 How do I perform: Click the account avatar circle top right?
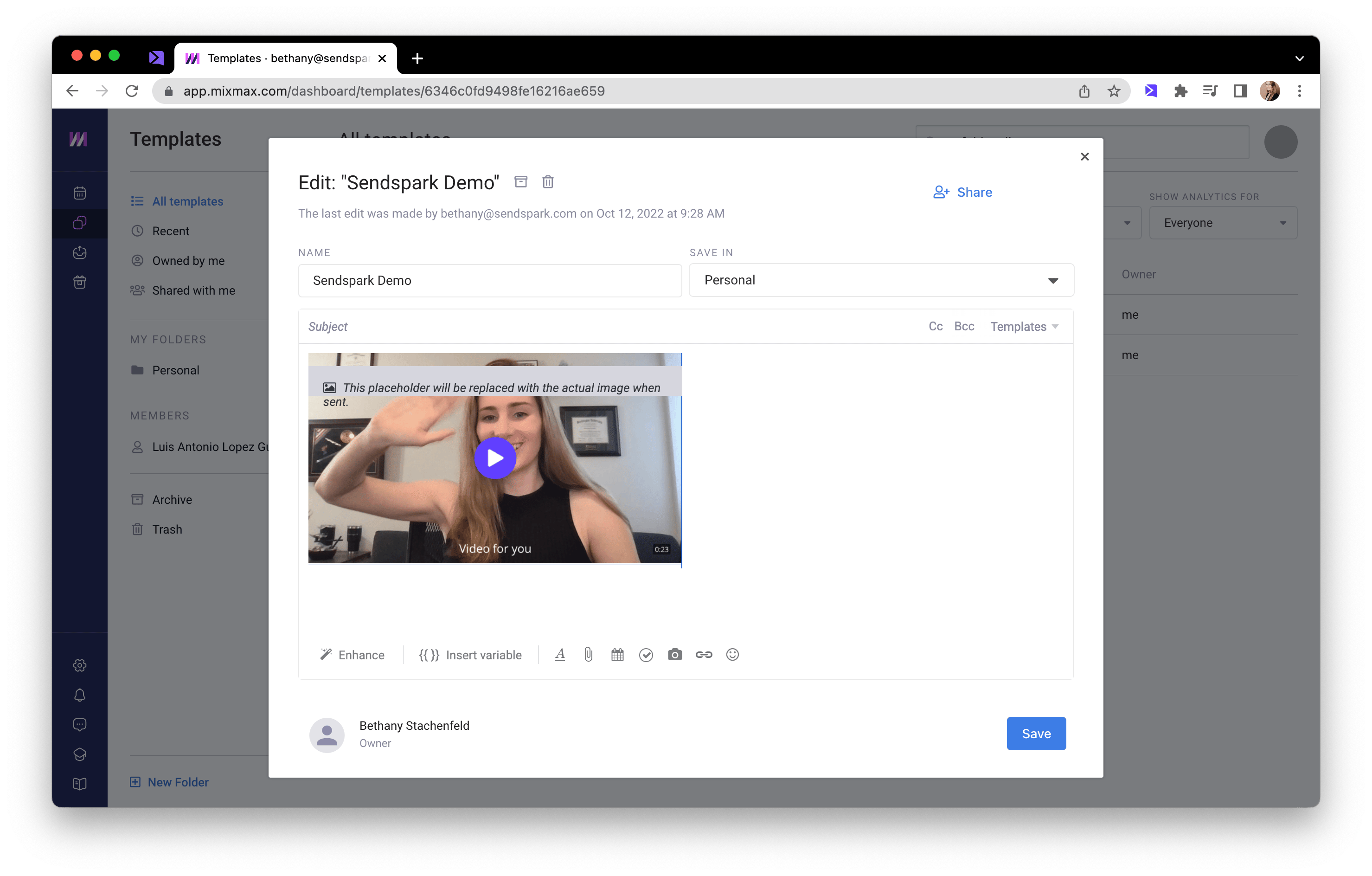coord(1280,142)
